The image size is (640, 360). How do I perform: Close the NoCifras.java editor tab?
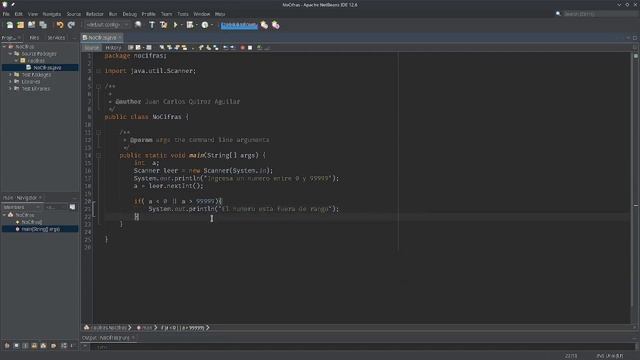pos(120,38)
